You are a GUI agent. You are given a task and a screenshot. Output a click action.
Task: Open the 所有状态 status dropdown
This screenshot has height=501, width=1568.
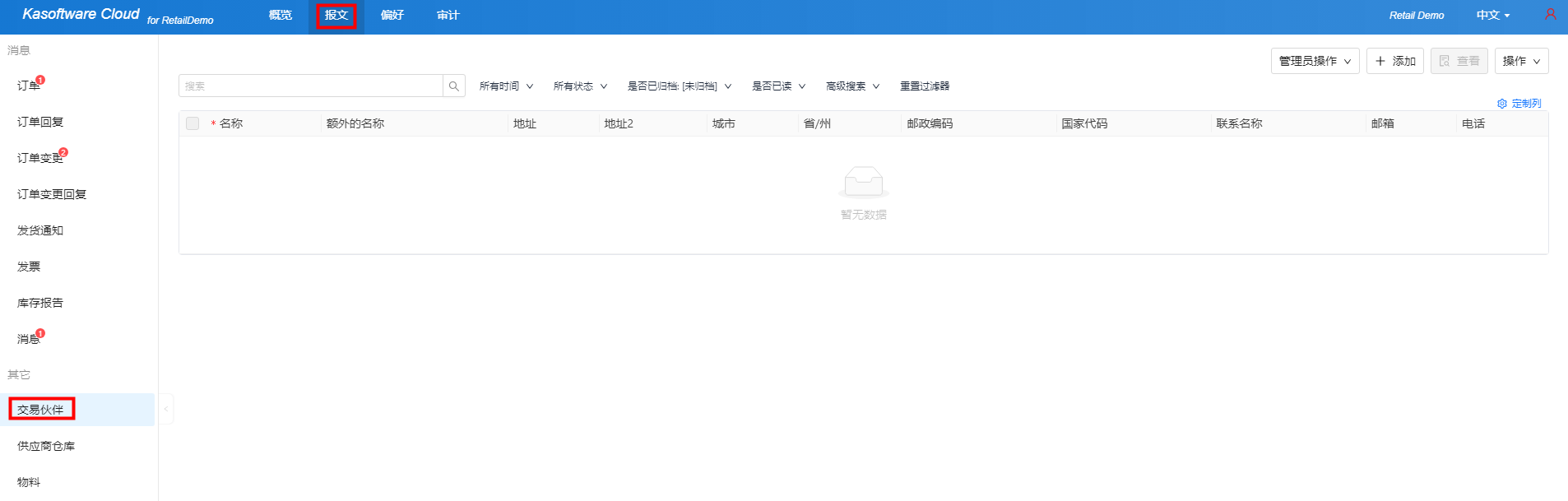(580, 86)
